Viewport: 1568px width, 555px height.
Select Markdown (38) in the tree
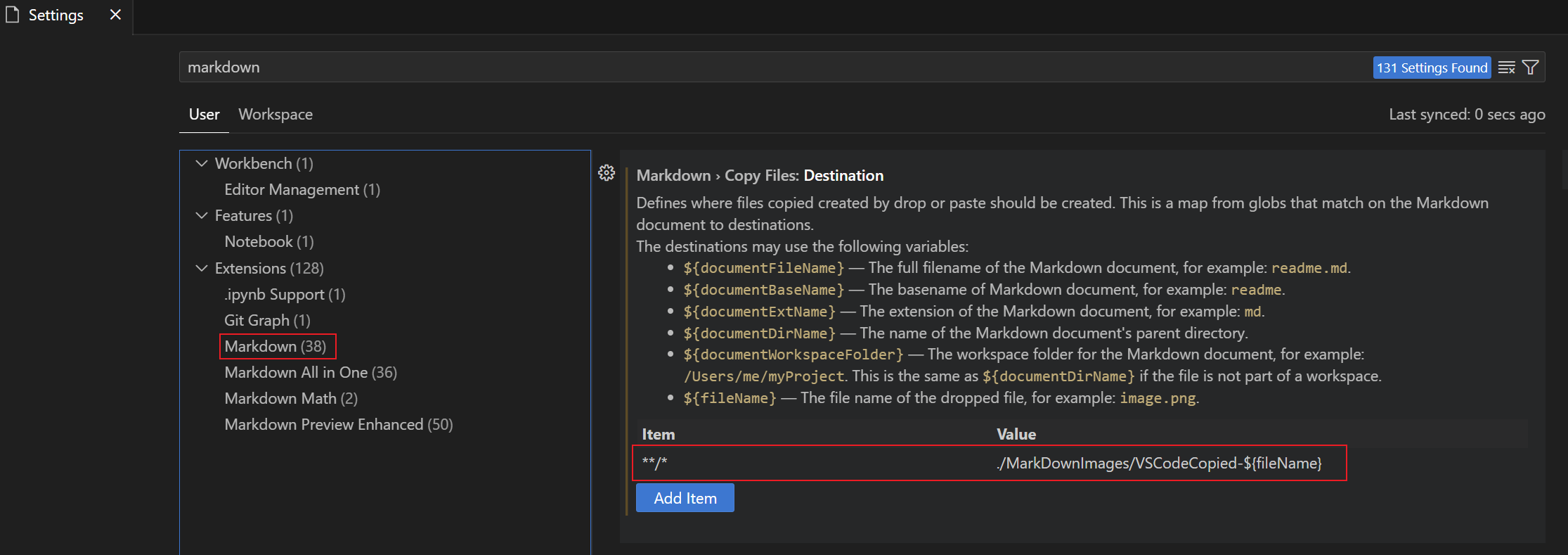pos(276,346)
